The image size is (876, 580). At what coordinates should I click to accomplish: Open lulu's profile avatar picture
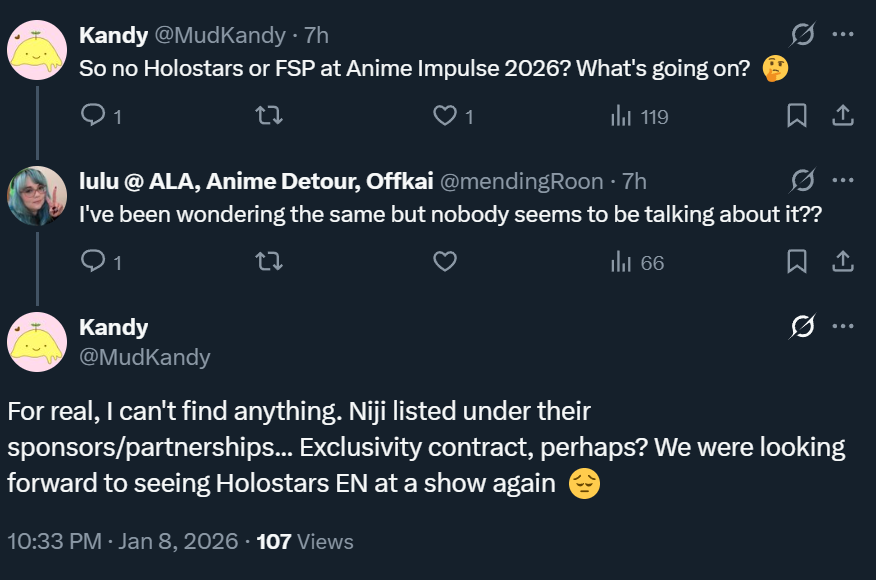click(38, 195)
